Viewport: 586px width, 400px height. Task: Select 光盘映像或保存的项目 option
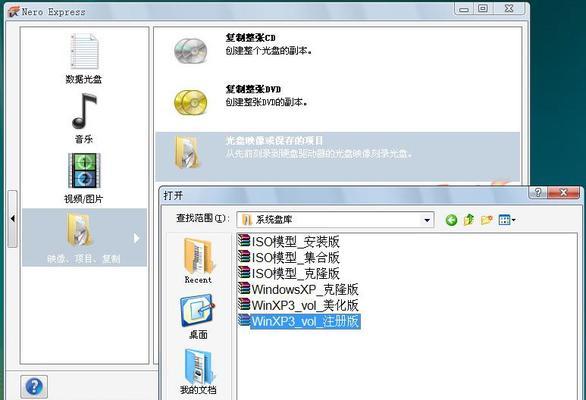pos(337,157)
